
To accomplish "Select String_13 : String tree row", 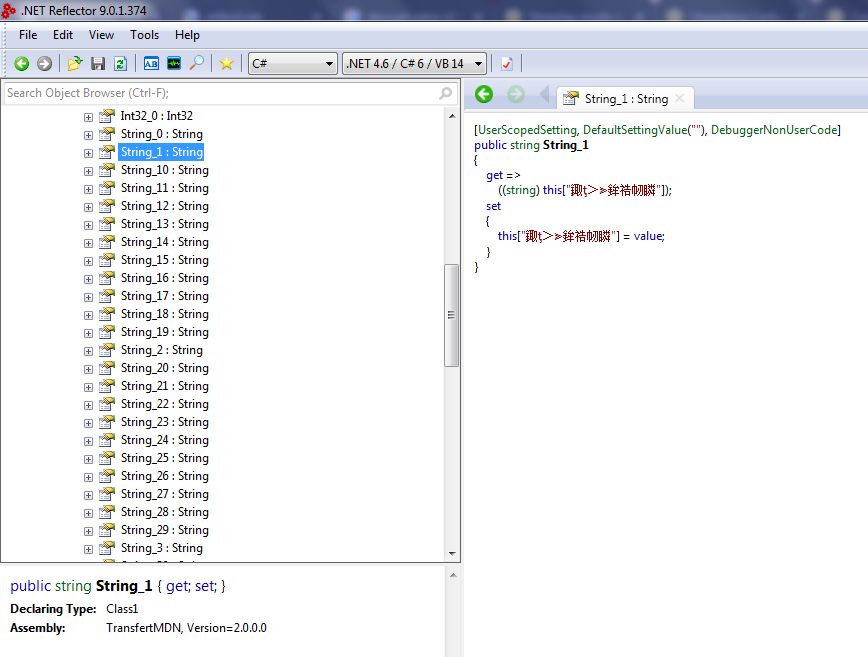I will [165, 224].
